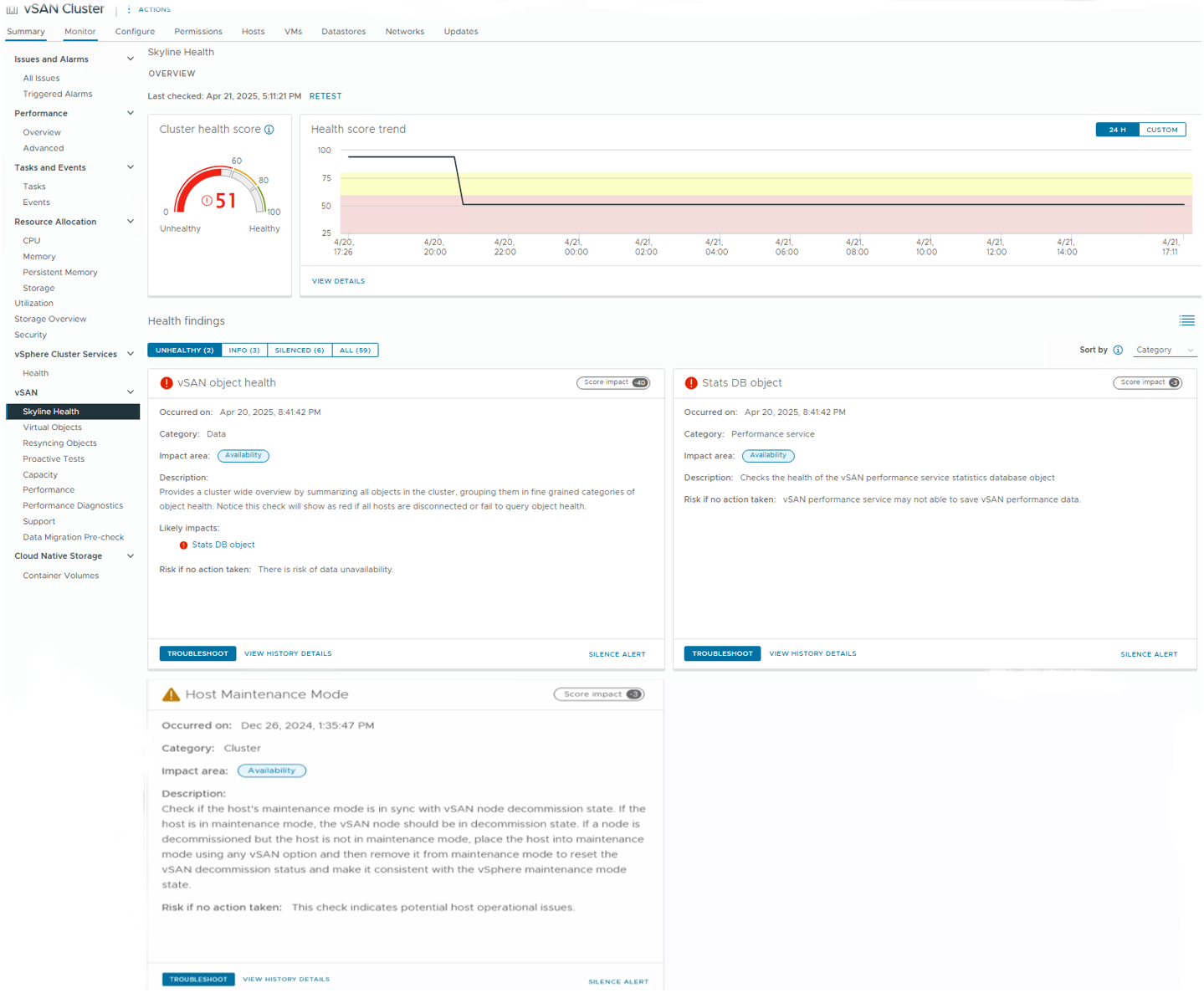Click the warning triangle on Host Maintenance Mode

[171, 694]
